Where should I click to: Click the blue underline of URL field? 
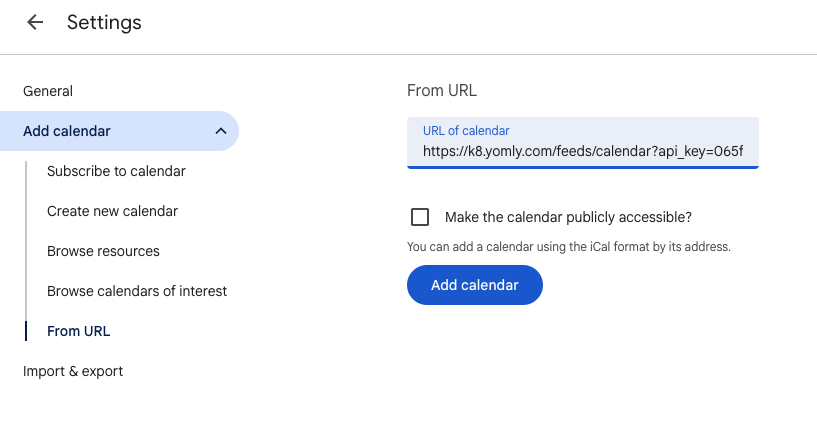pos(582,167)
